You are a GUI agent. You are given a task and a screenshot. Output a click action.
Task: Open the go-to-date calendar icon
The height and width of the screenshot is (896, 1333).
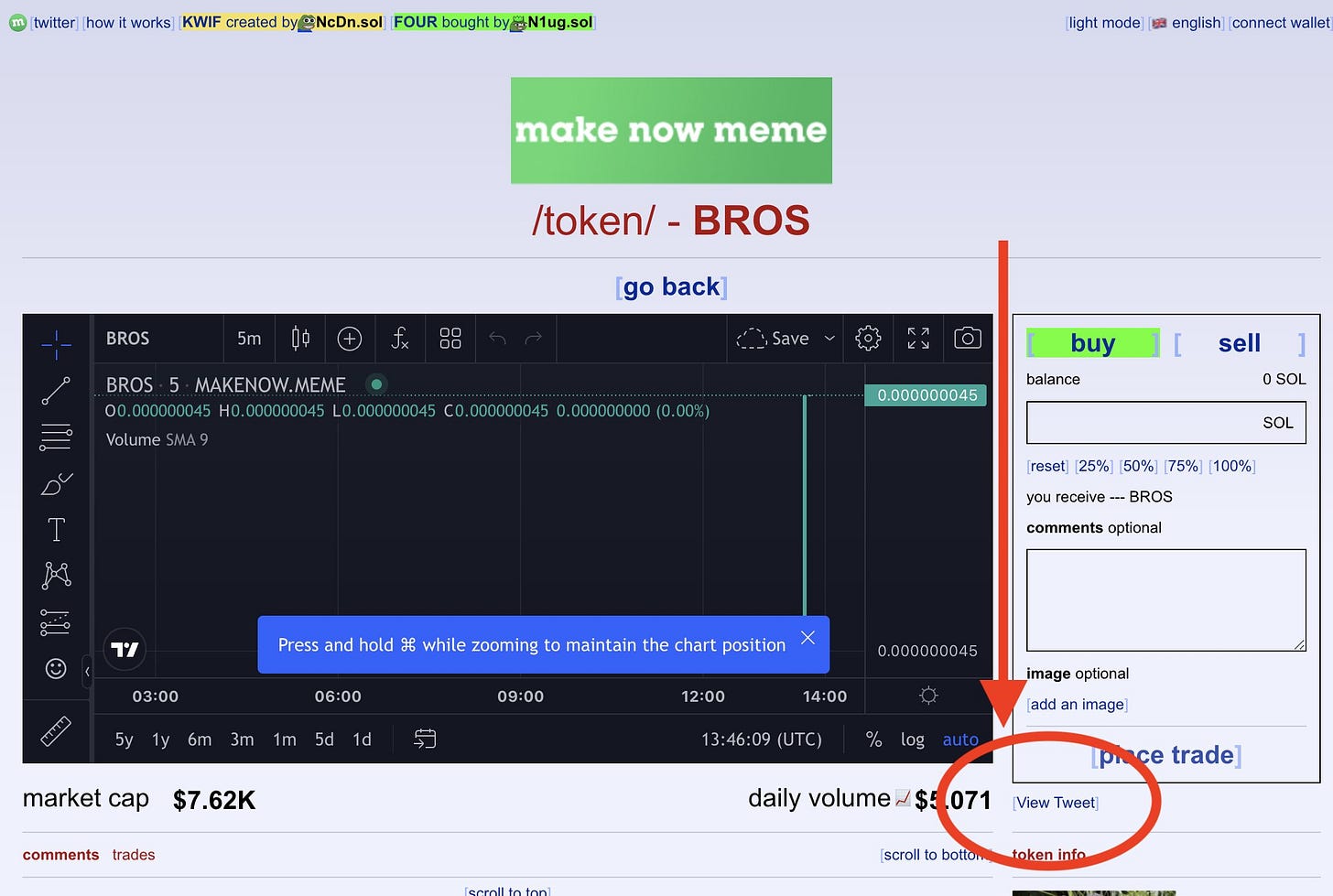(x=425, y=739)
